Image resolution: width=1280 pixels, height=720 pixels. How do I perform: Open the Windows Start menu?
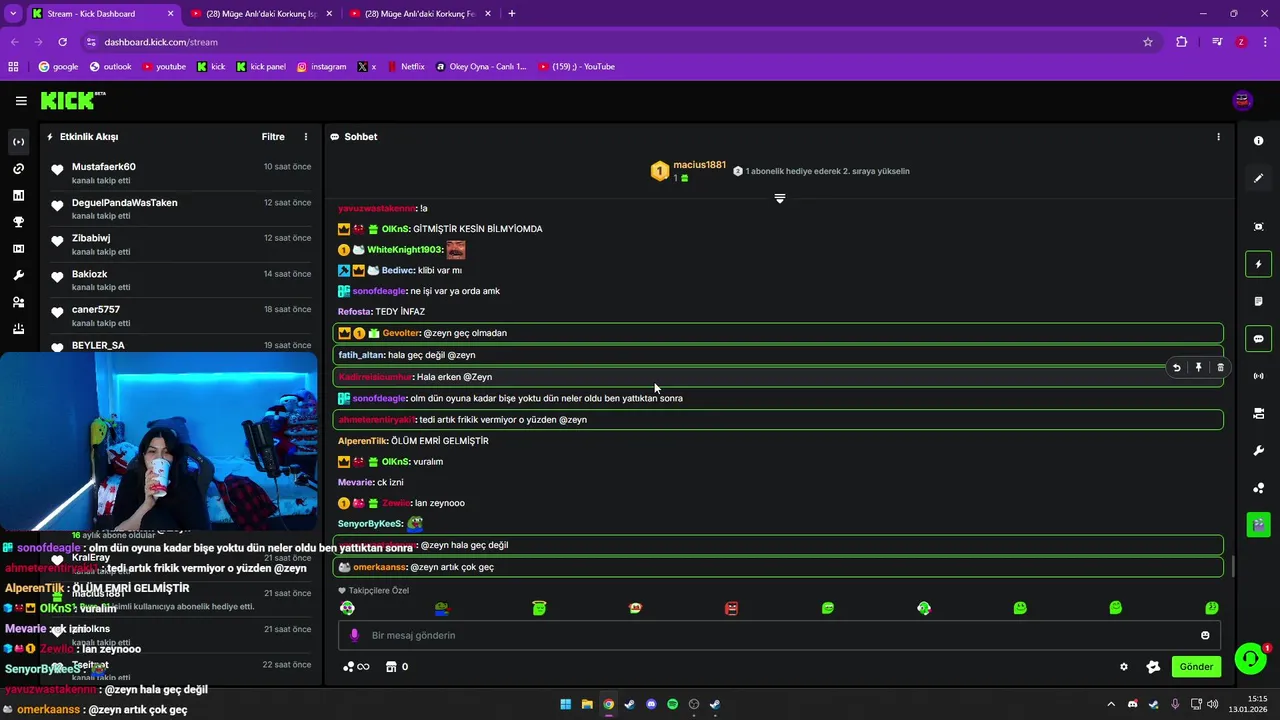point(566,704)
